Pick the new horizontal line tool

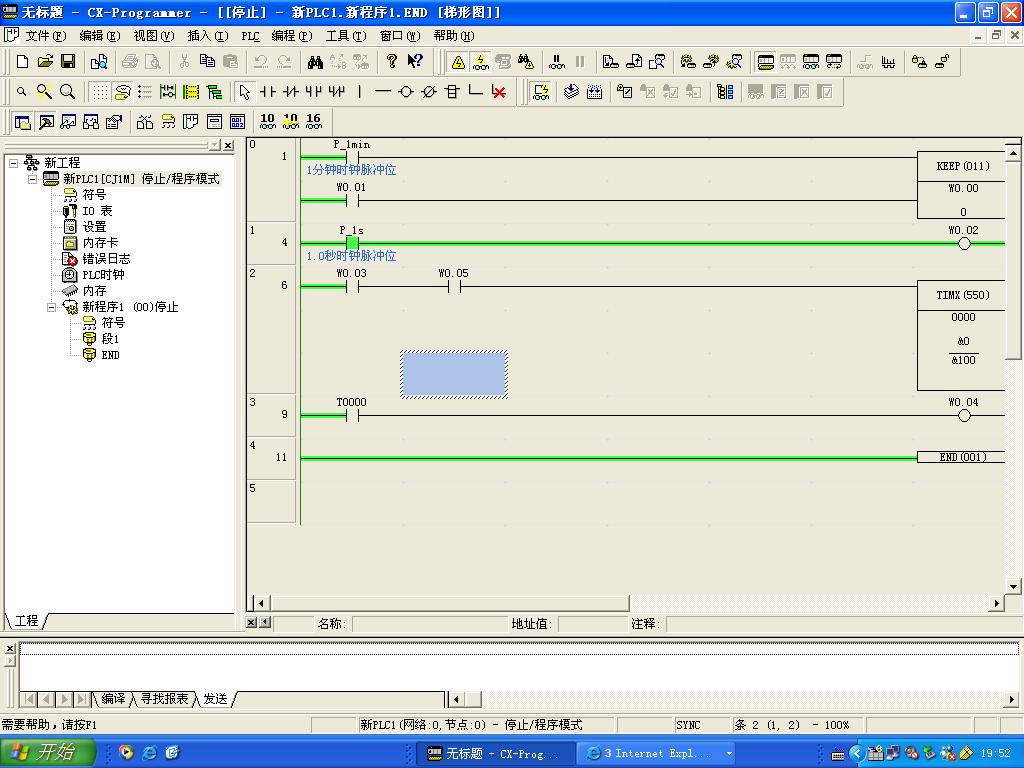coord(383,92)
